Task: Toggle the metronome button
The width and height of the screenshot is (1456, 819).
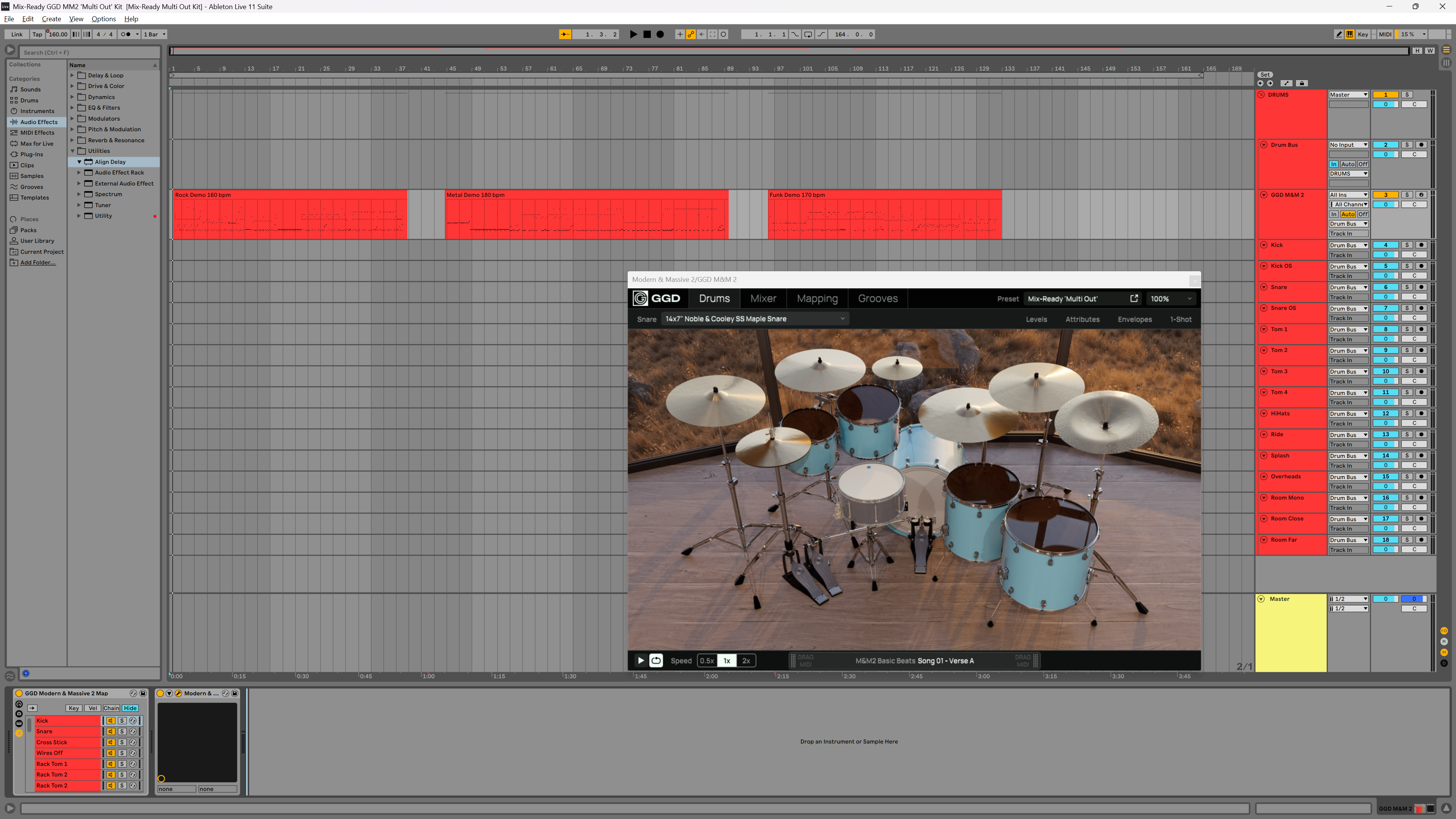Action: point(126,35)
